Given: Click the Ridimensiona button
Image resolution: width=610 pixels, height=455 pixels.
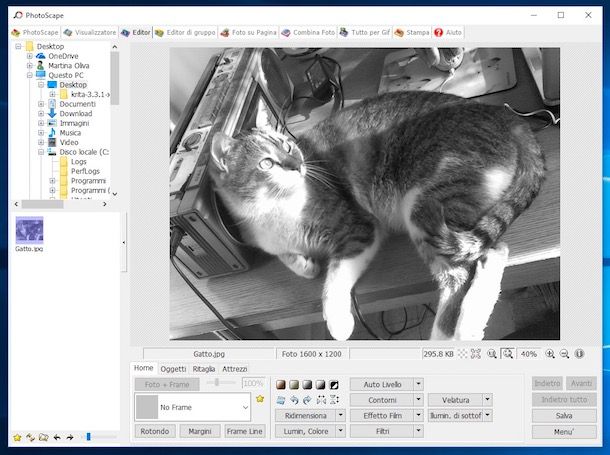Looking at the screenshot, I should pyautogui.click(x=305, y=415).
